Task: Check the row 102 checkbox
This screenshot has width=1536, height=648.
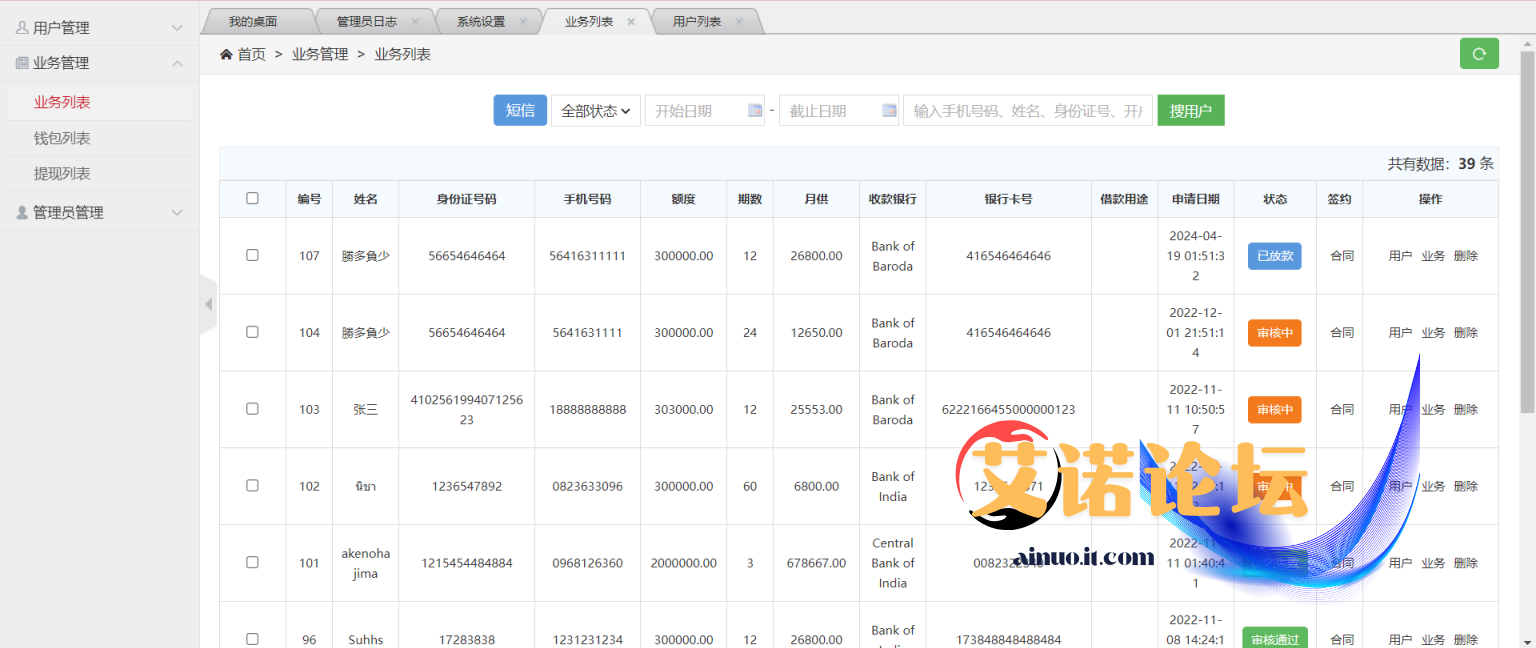Action: click(252, 486)
